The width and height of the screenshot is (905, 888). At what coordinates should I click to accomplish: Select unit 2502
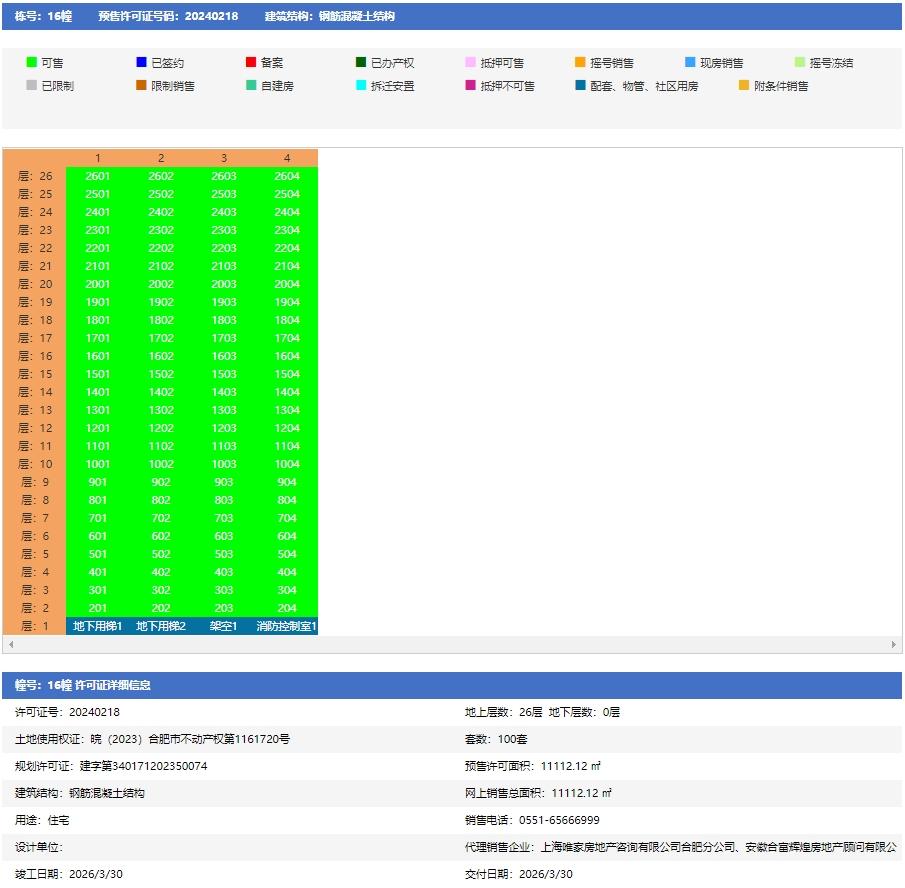point(161,194)
